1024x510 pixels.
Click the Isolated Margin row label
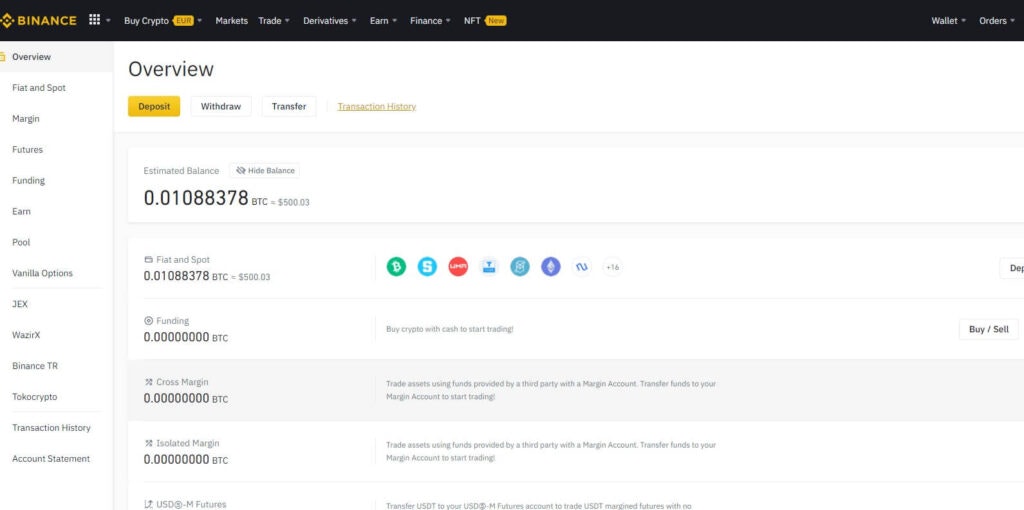tap(188, 443)
